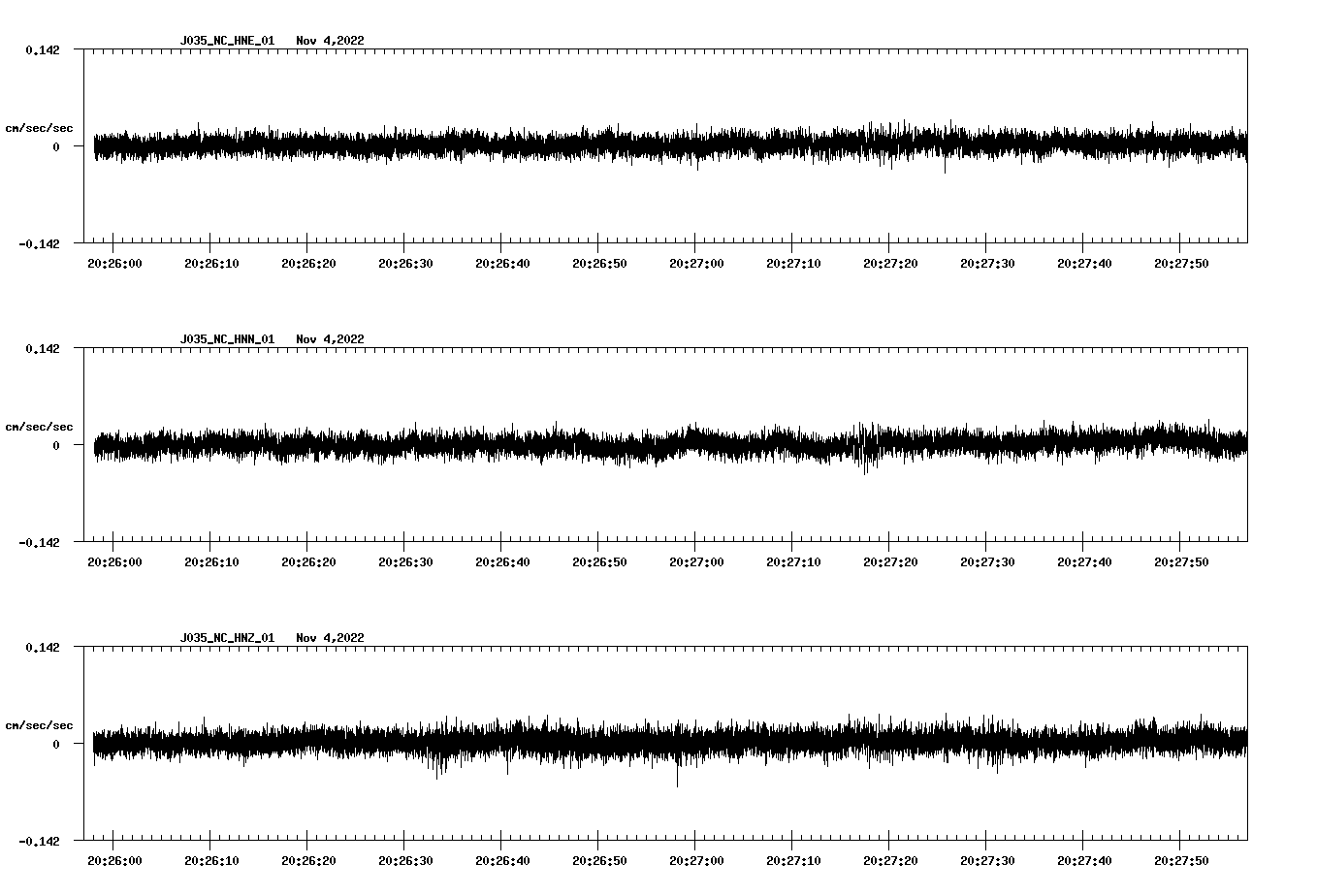Screen dimensions: 1317x896
Task: Click the 0.142 upper limit on the HNN axis
Action: [x=42, y=348]
